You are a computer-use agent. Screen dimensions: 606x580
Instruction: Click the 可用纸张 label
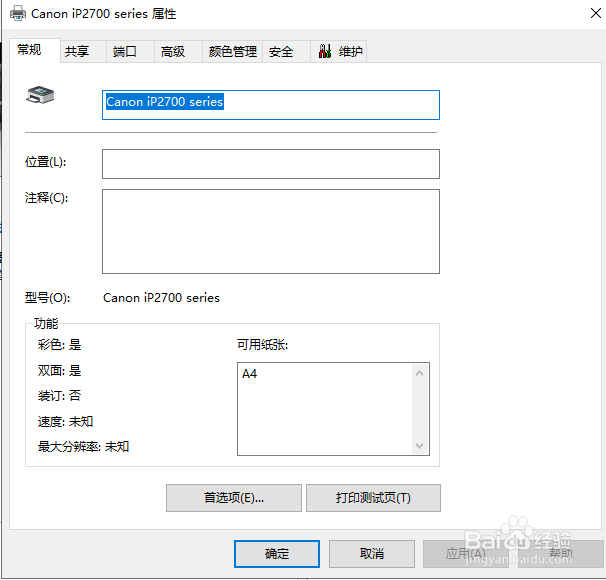pos(262,345)
